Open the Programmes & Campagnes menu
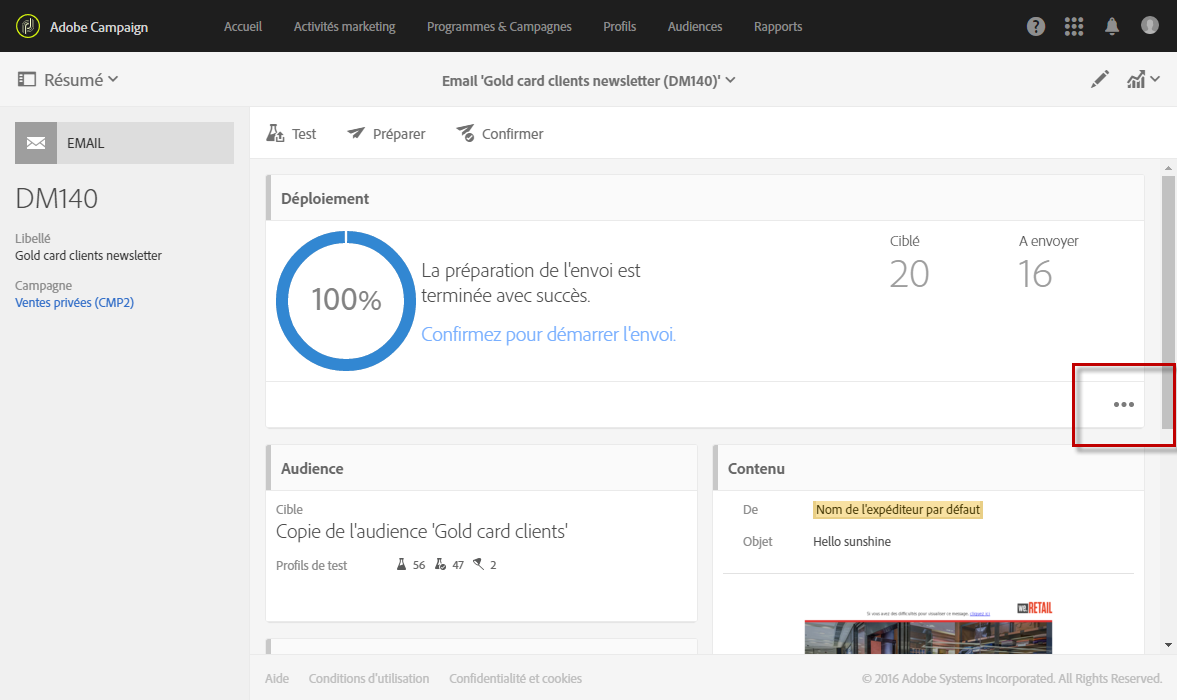Screen dimensions: 1177x700 tap(499, 27)
